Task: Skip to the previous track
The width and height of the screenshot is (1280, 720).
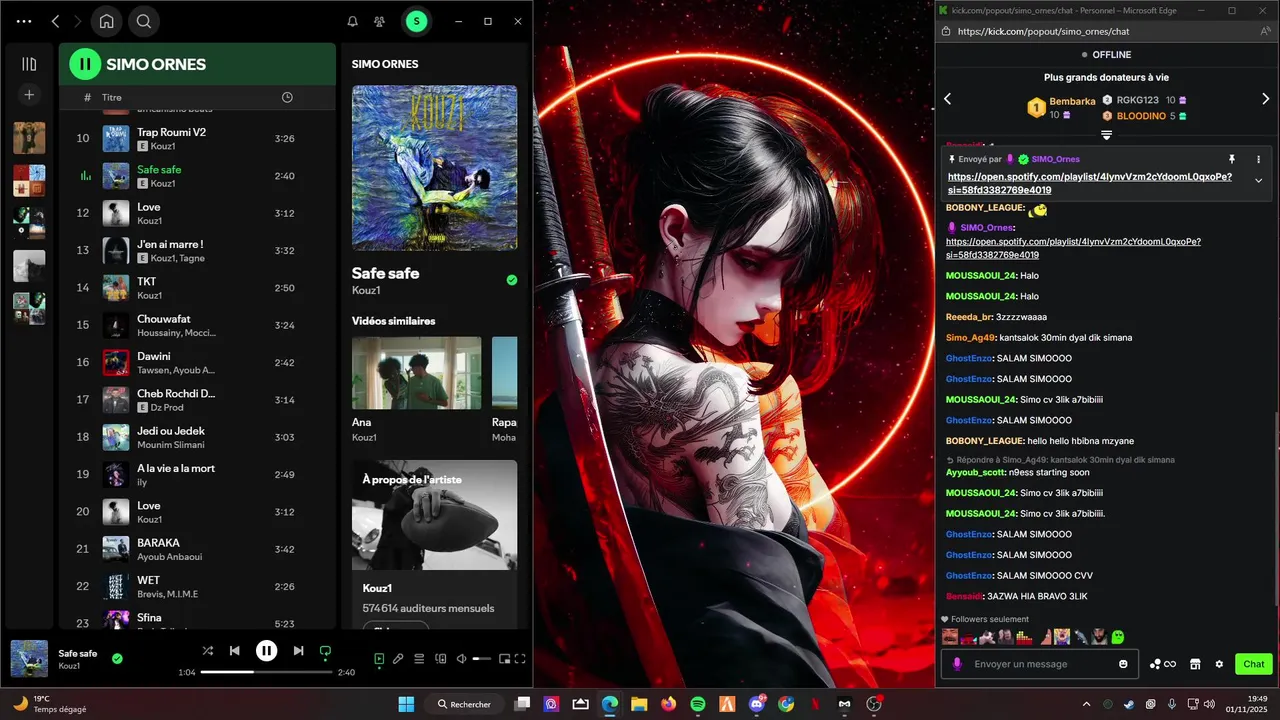Action: point(235,651)
